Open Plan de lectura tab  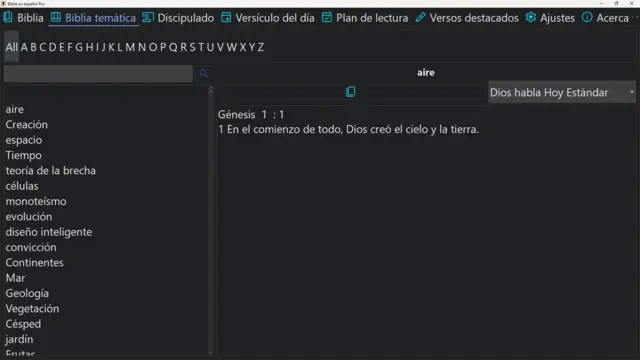(365, 18)
